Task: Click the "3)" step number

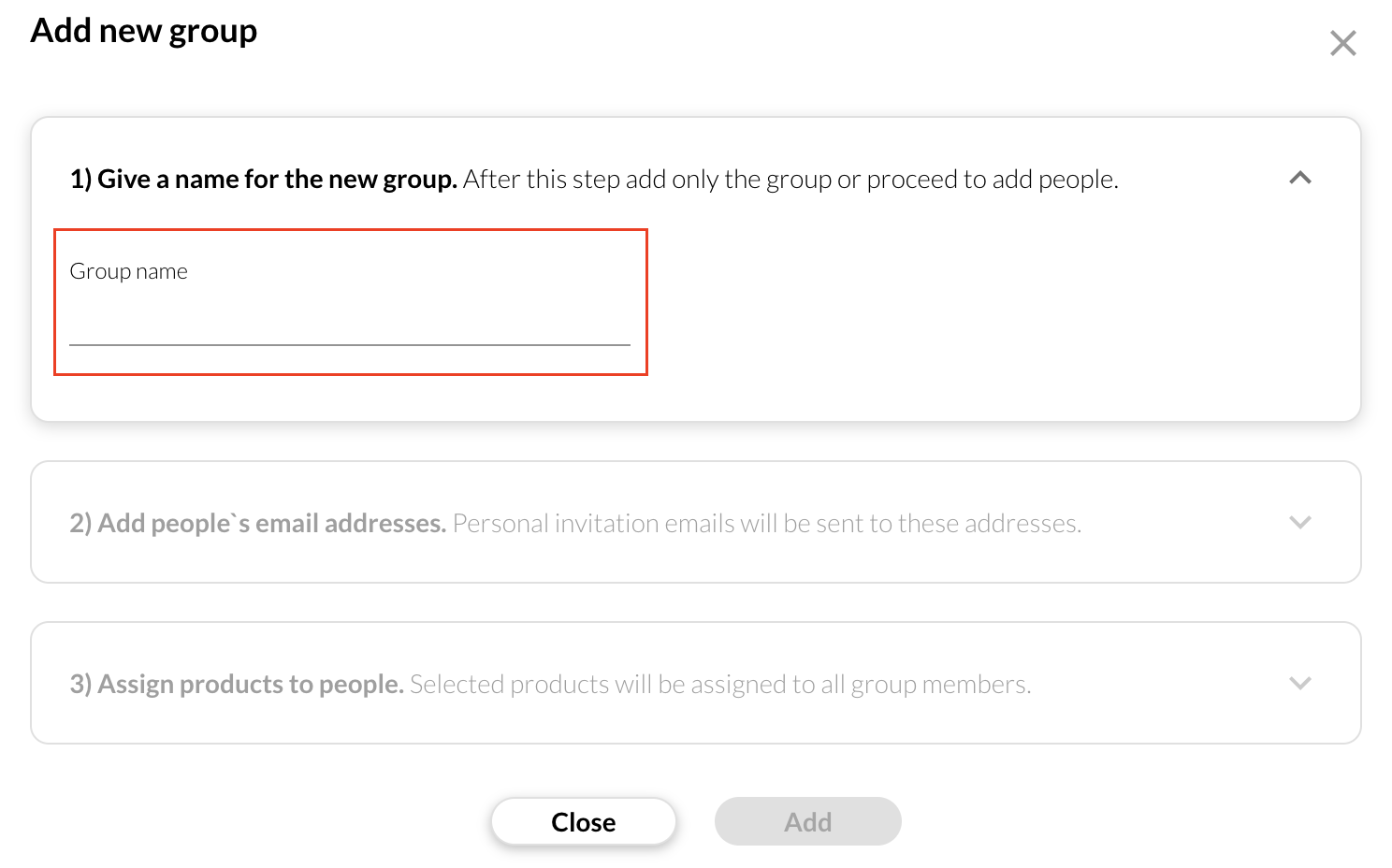Action: click(80, 684)
